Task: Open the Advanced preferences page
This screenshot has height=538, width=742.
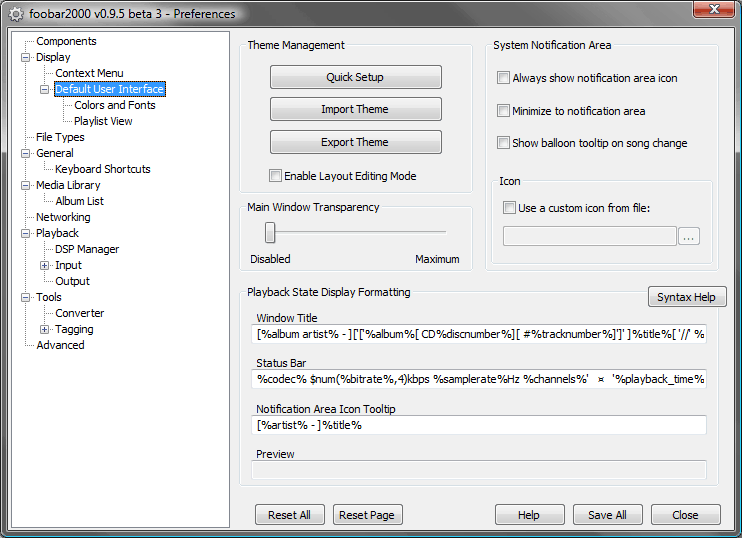Action: (x=60, y=345)
